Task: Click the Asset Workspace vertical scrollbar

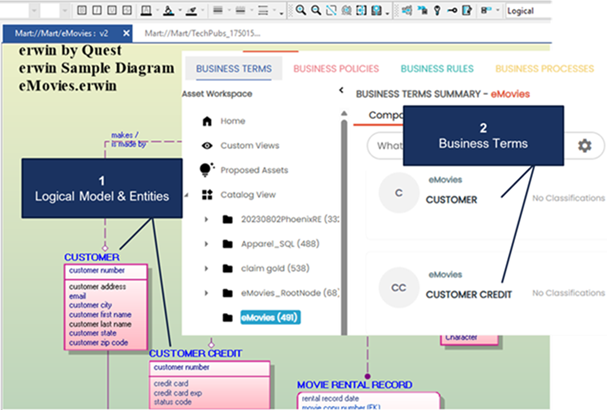Action: [344, 225]
